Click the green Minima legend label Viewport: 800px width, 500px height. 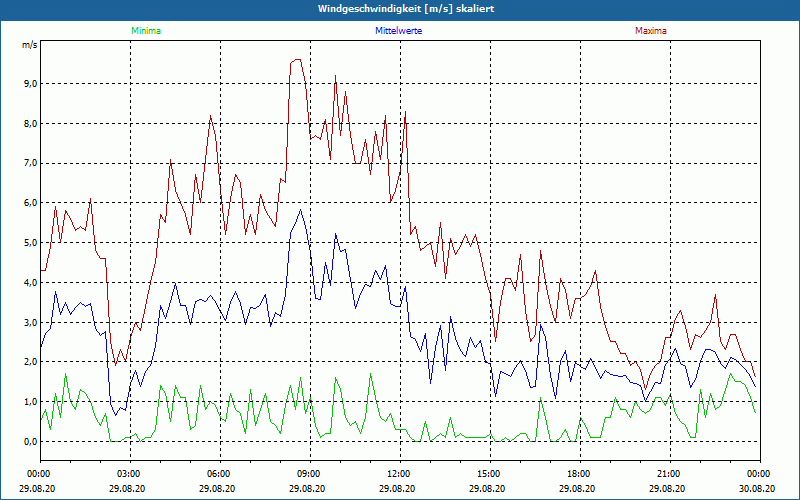click(x=145, y=31)
